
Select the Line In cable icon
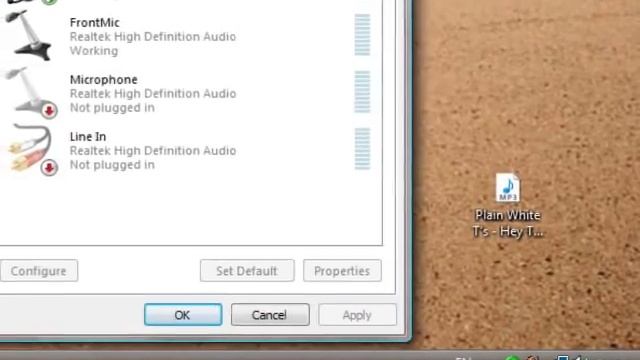pos(33,150)
